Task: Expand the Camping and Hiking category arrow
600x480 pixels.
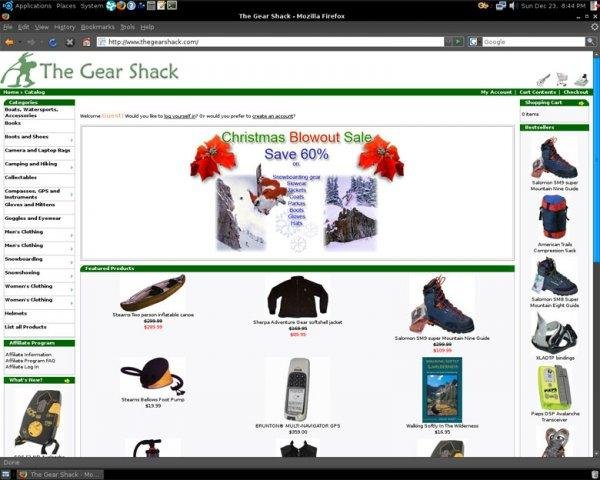Action: [x=72, y=167]
